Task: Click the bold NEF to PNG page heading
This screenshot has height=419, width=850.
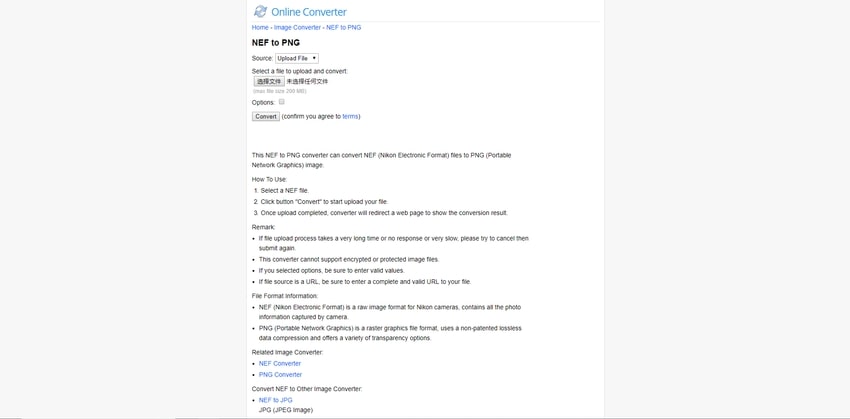Action: [x=276, y=43]
